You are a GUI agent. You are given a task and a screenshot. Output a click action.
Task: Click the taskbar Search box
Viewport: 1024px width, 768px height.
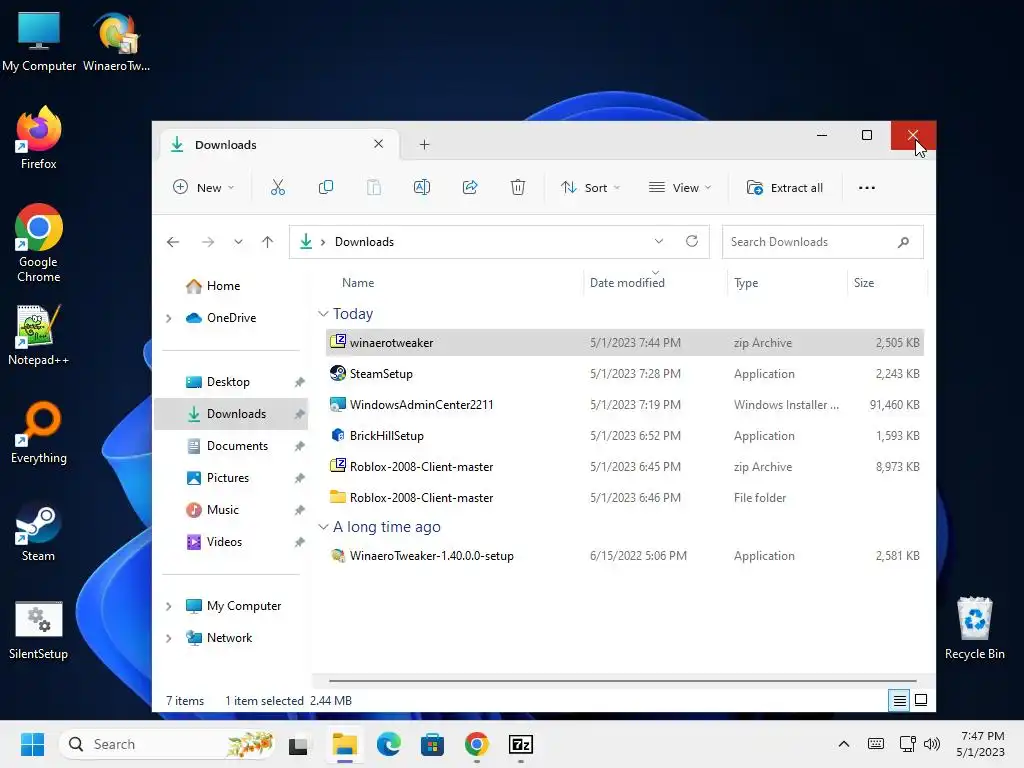[167, 744]
